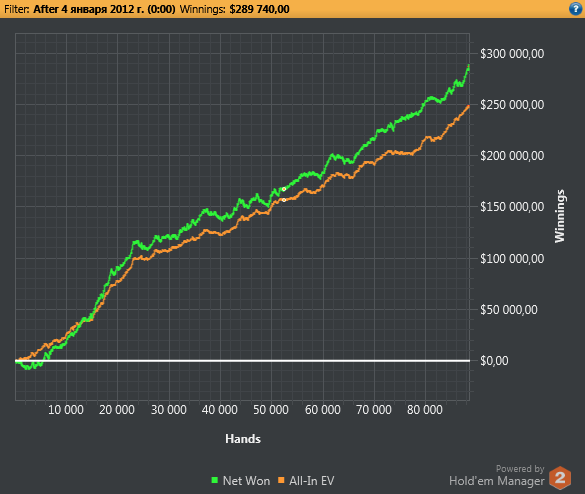Click the 10 000 hands axis label

click(x=66, y=410)
